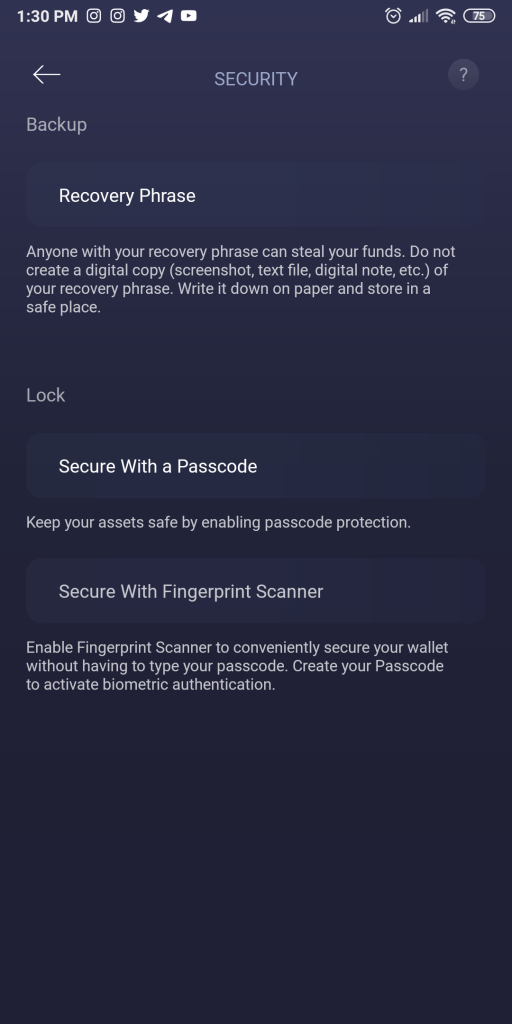This screenshot has width=512, height=1024.
Task: Tap the Backup section heading
Action: pyautogui.click(x=56, y=124)
